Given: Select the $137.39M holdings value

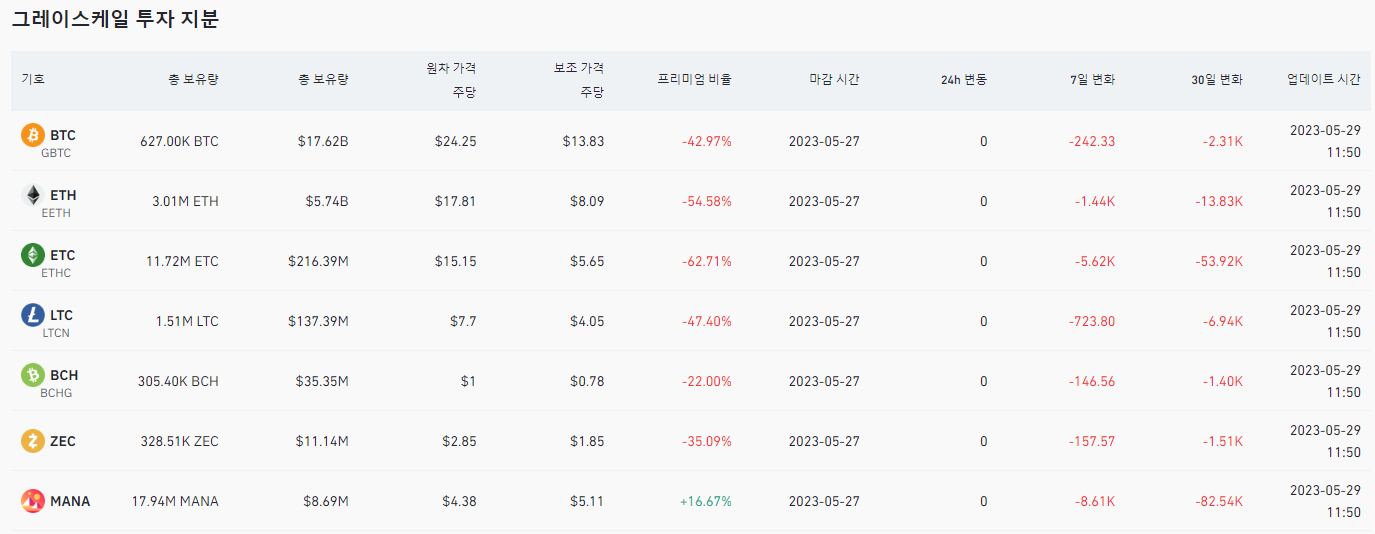Looking at the screenshot, I should [318, 321].
